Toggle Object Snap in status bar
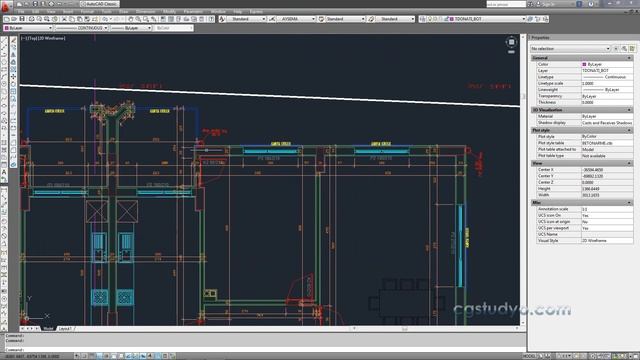Viewport: 640px width, 360px height. click(x=114, y=356)
